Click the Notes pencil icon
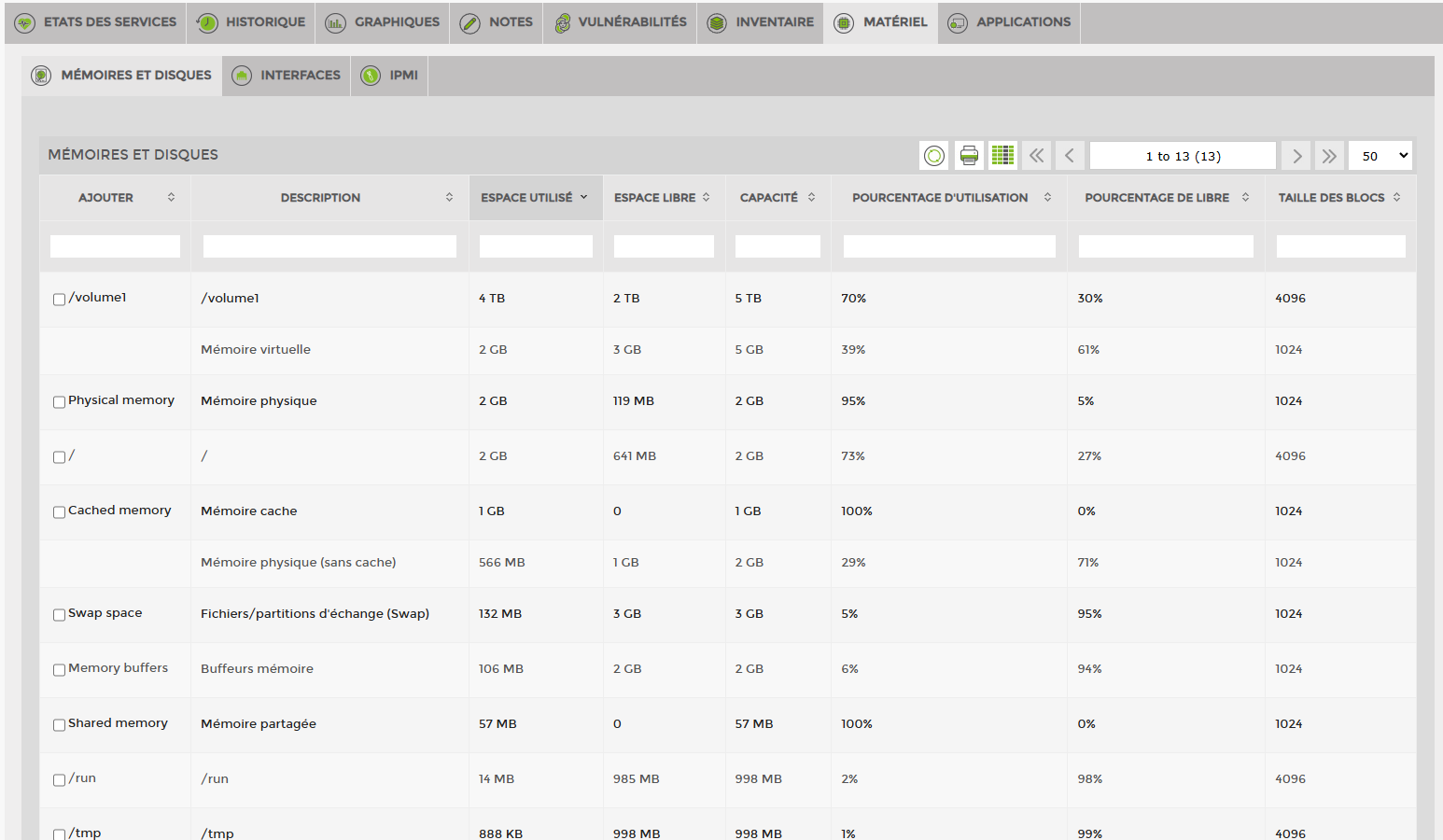Screen dimensions: 1443x840 (x=470, y=22)
